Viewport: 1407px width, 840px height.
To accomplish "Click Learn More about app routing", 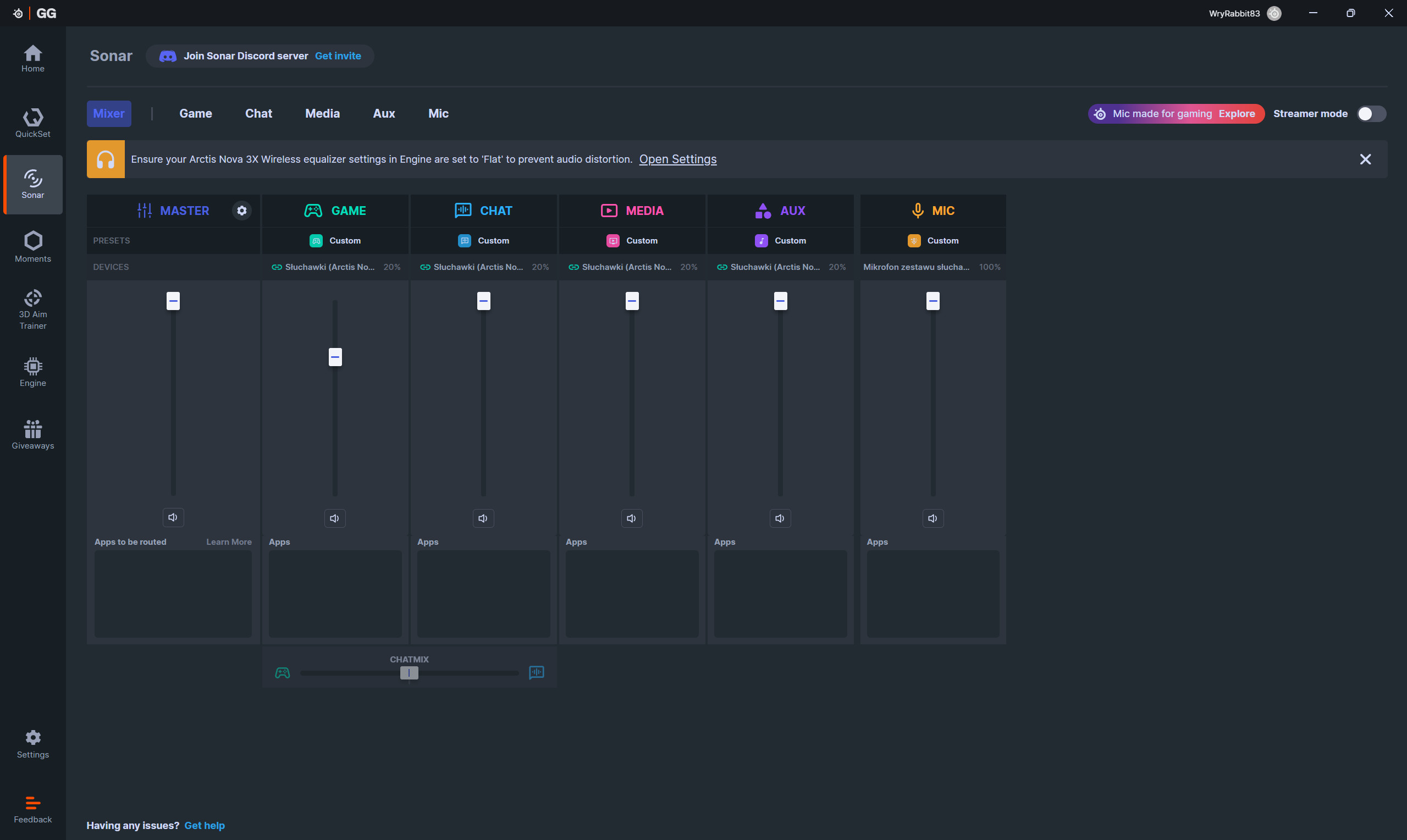I will 229,542.
